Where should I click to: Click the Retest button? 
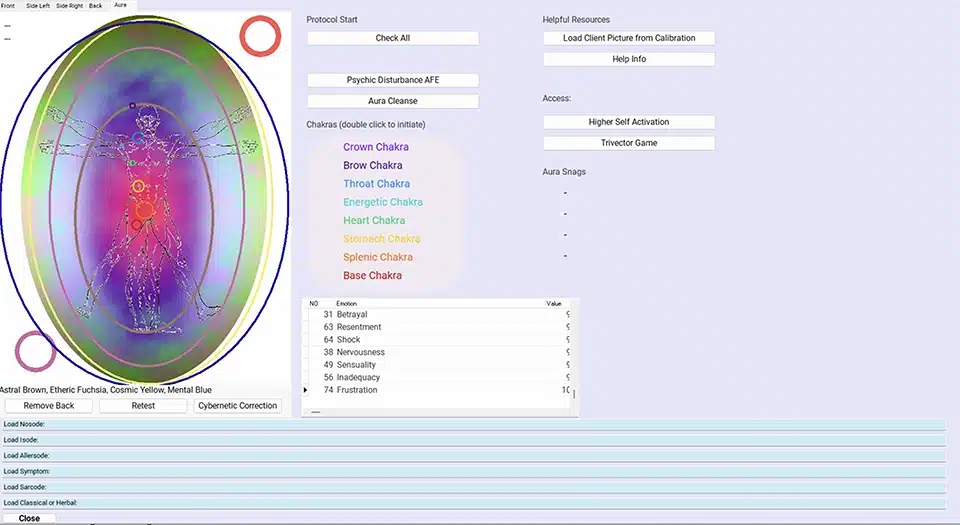(x=143, y=406)
